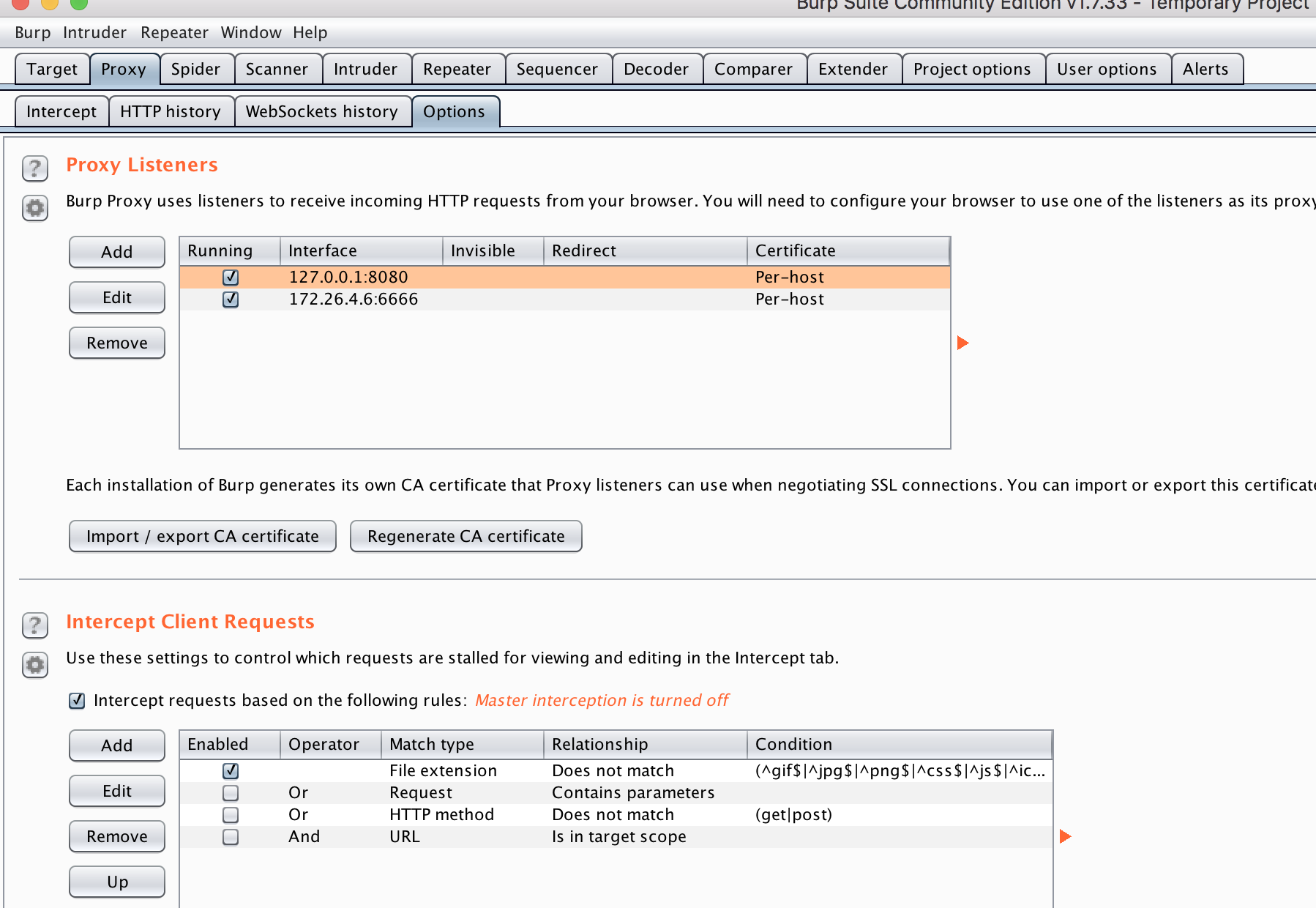
Task: Switch to the Decoder tab
Action: click(x=656, y=69)
